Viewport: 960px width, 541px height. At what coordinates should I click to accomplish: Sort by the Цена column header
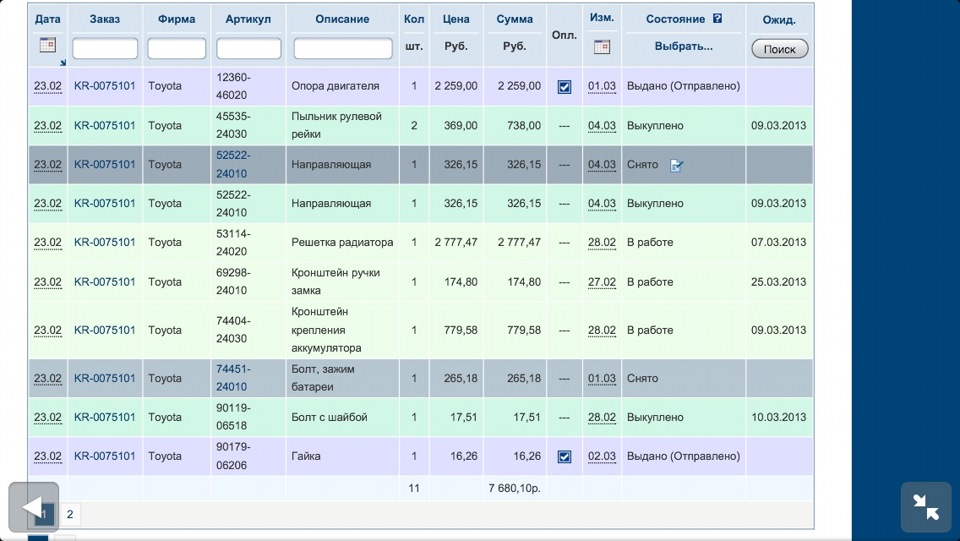coord(456,19)
